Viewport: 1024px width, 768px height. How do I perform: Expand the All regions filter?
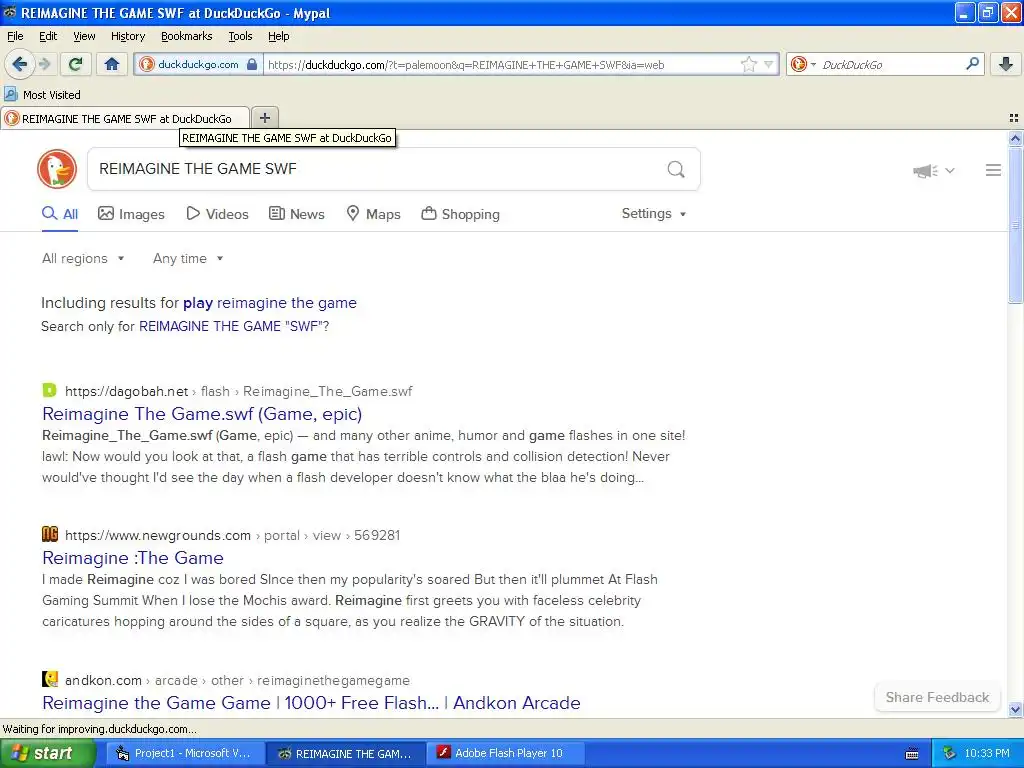click(x=83, y=259)
